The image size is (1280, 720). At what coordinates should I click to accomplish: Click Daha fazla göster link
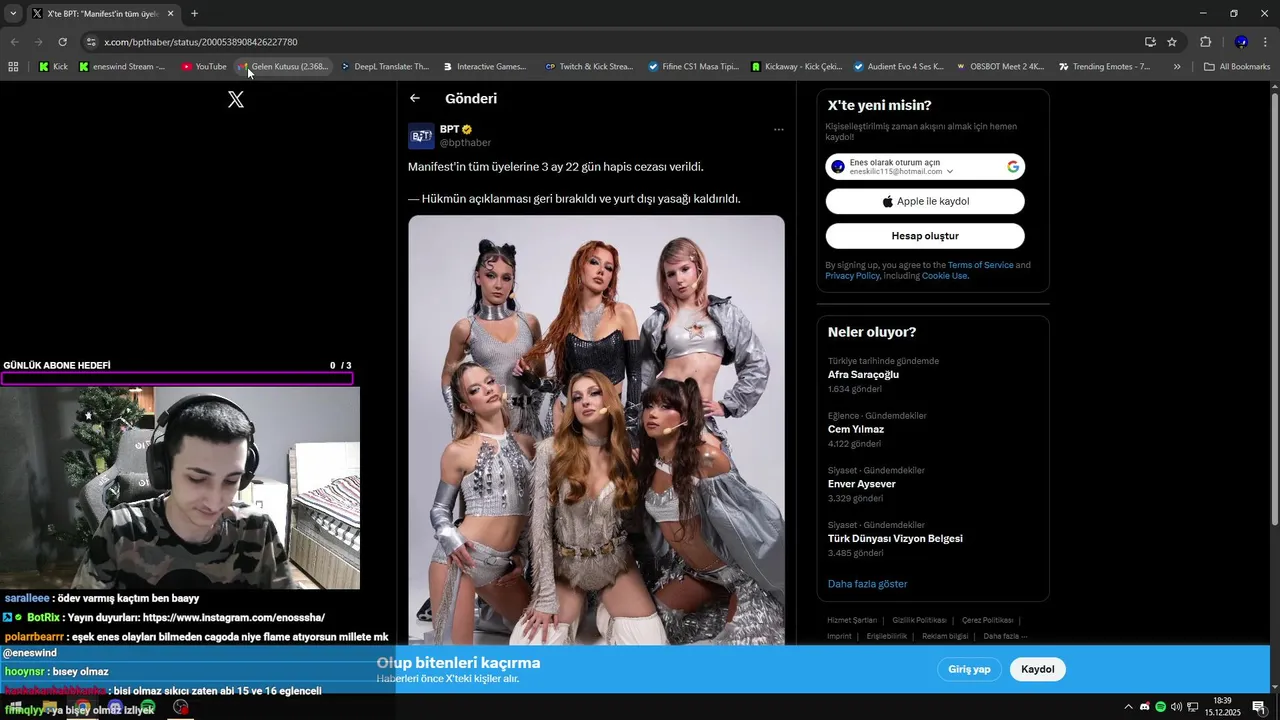pos(867,584)
